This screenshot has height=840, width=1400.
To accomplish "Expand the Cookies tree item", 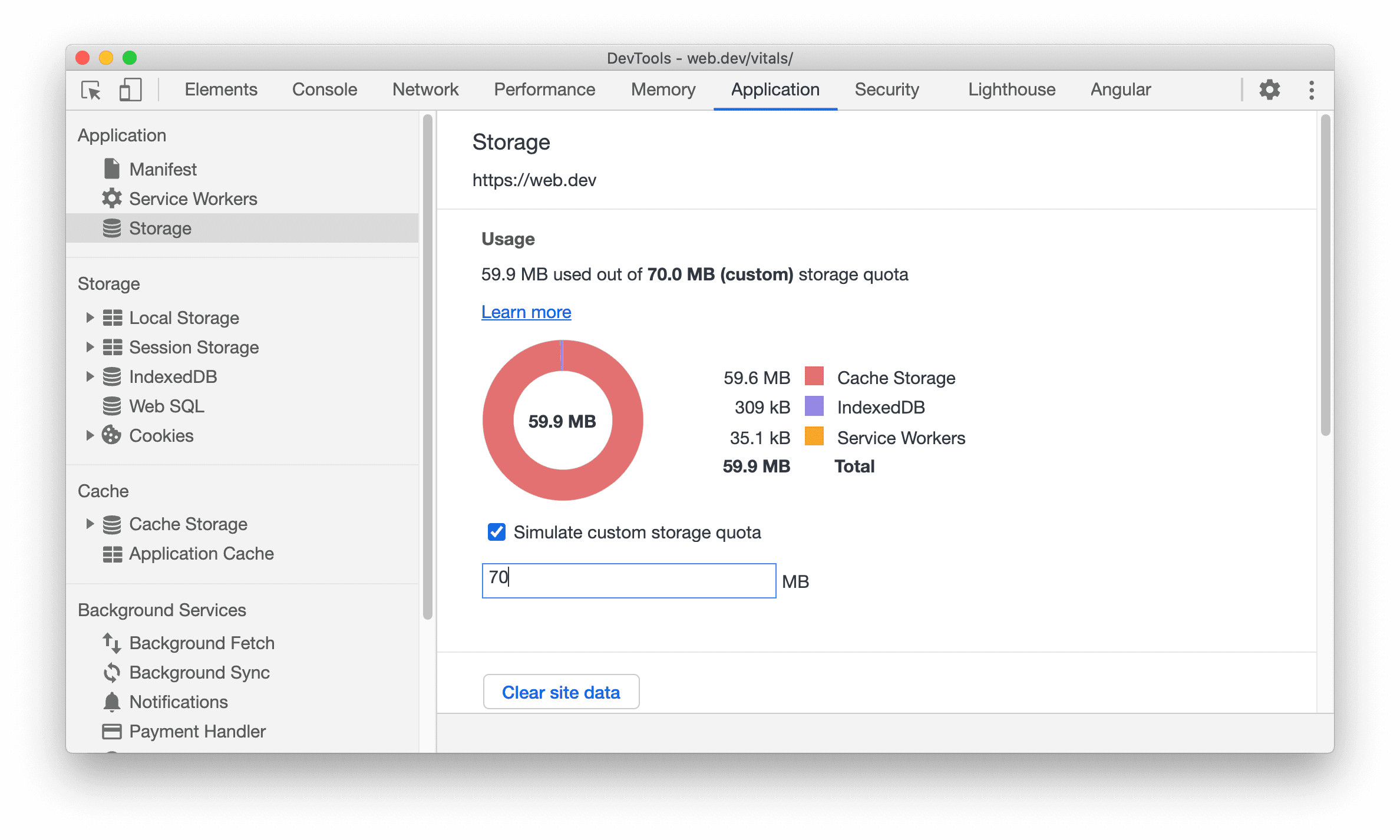I will 89,435.
